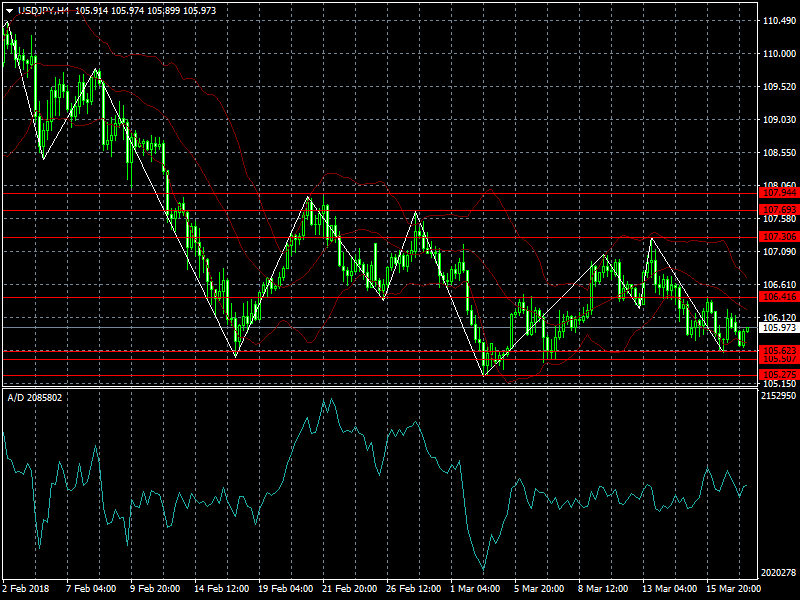Click the 14 Feb 12:00 time label

(221, 589)
